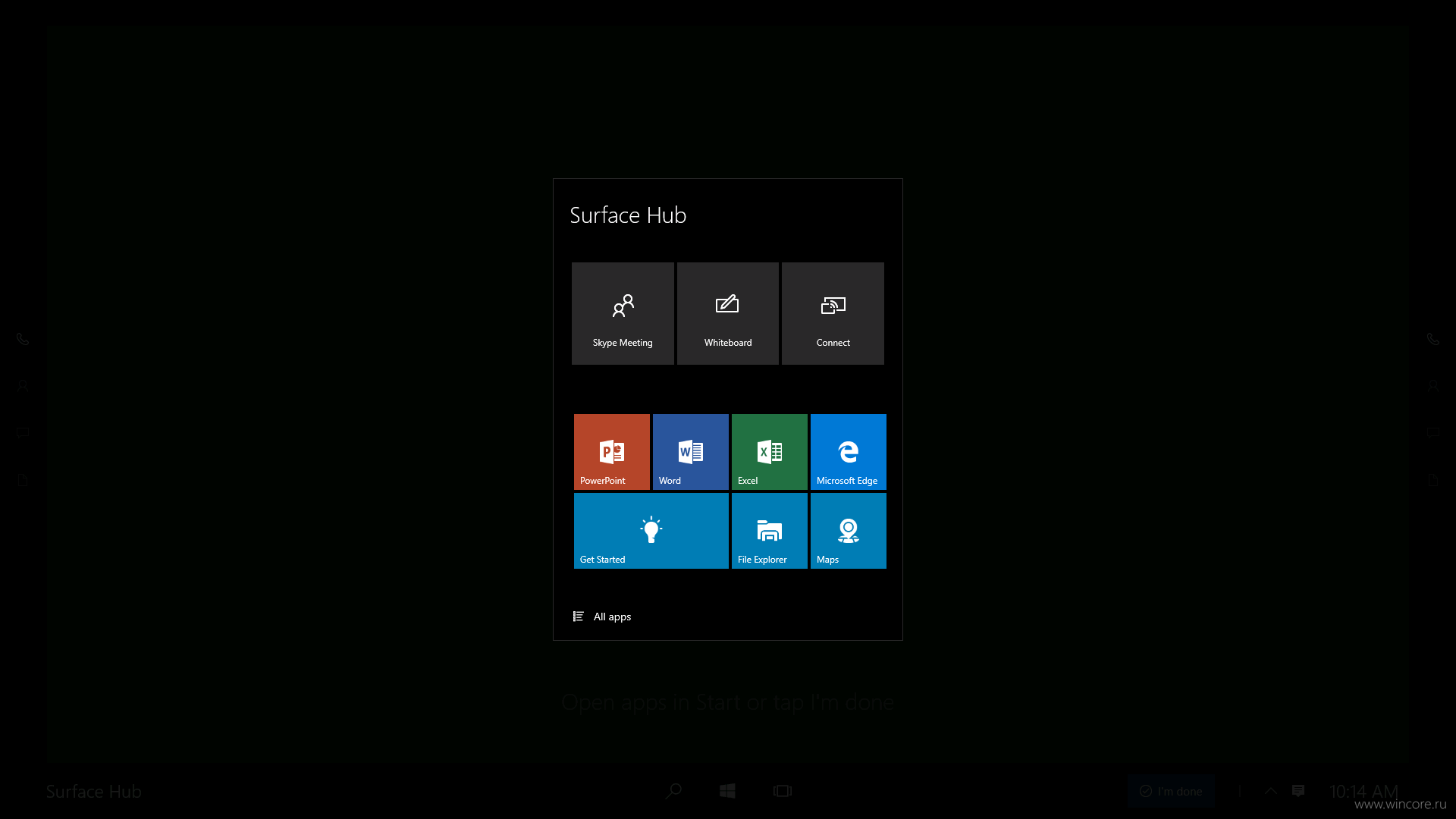Click the Windows Start logo in the taskbar

coord(727,791)
